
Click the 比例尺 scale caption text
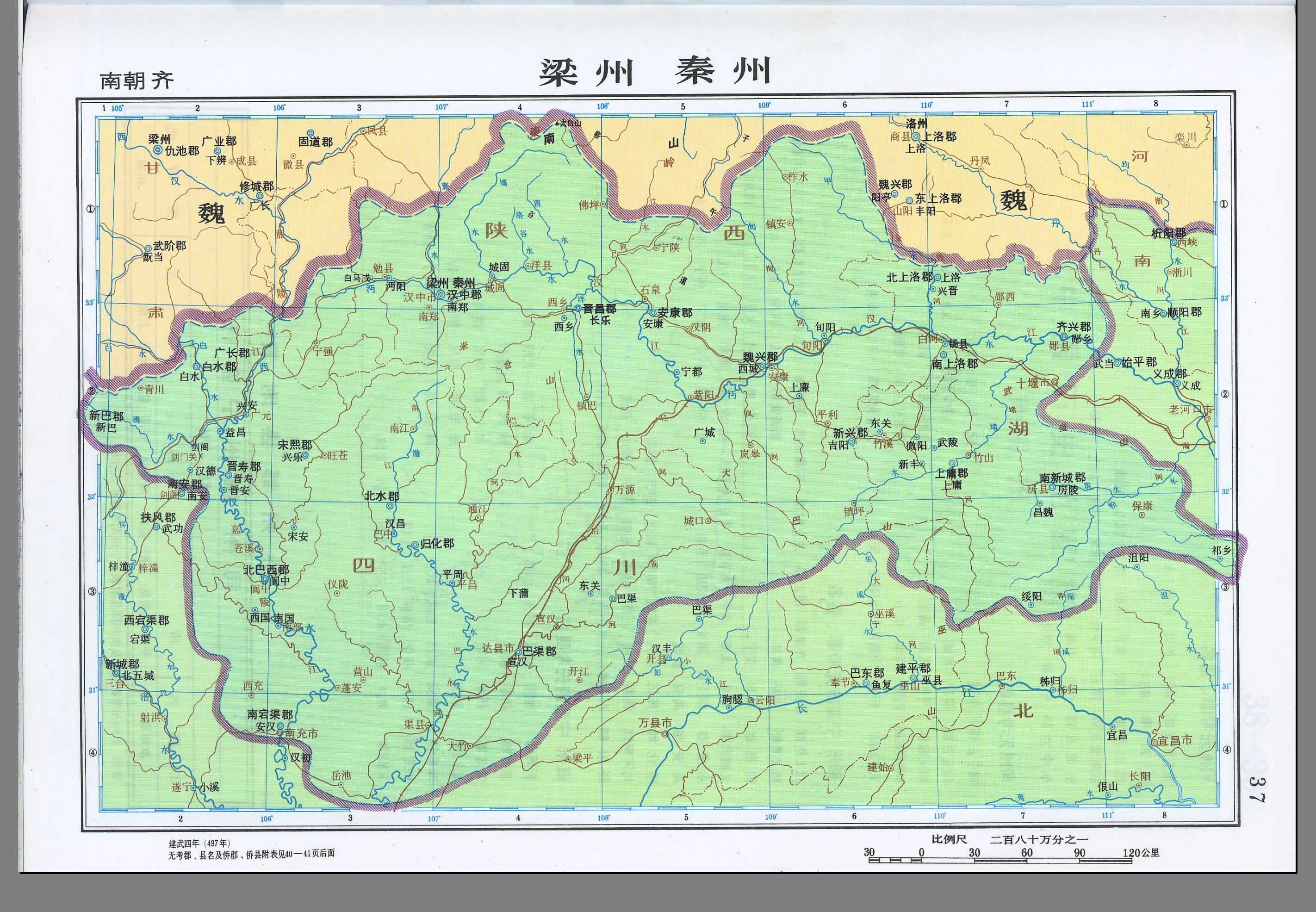[x=949, y=839]
